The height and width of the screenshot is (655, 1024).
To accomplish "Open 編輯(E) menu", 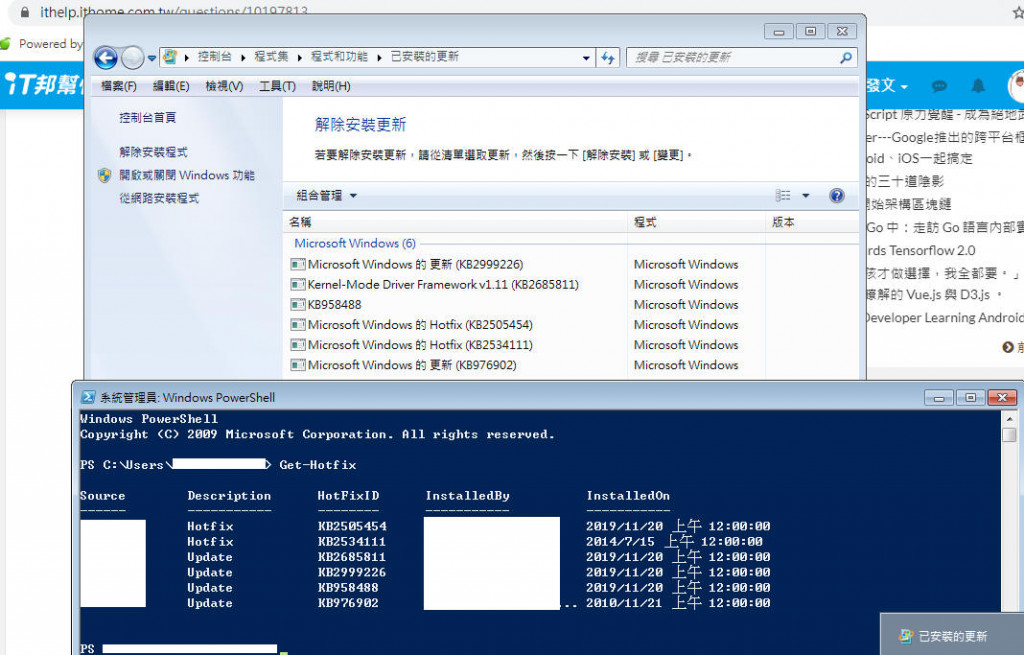I will 171,86.
